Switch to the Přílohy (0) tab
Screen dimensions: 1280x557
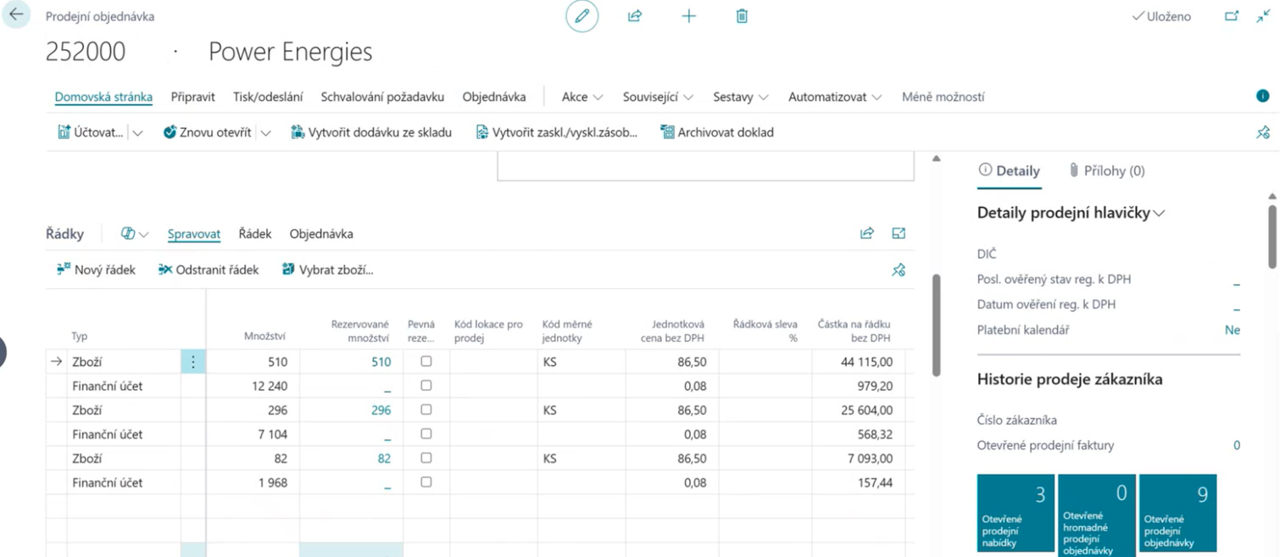(1106, 171)
